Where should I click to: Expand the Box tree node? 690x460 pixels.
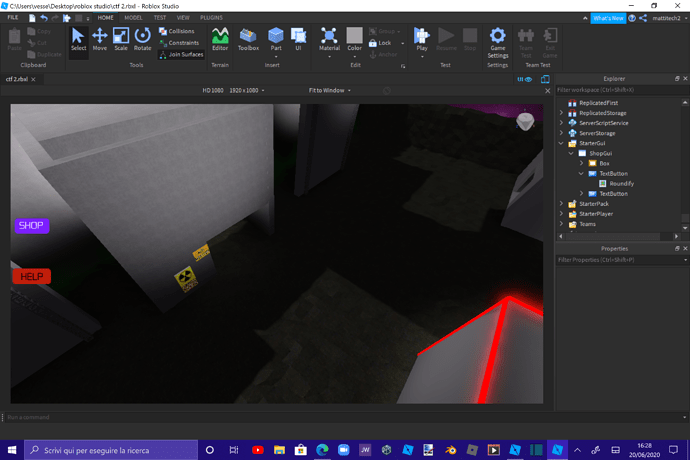581,163
